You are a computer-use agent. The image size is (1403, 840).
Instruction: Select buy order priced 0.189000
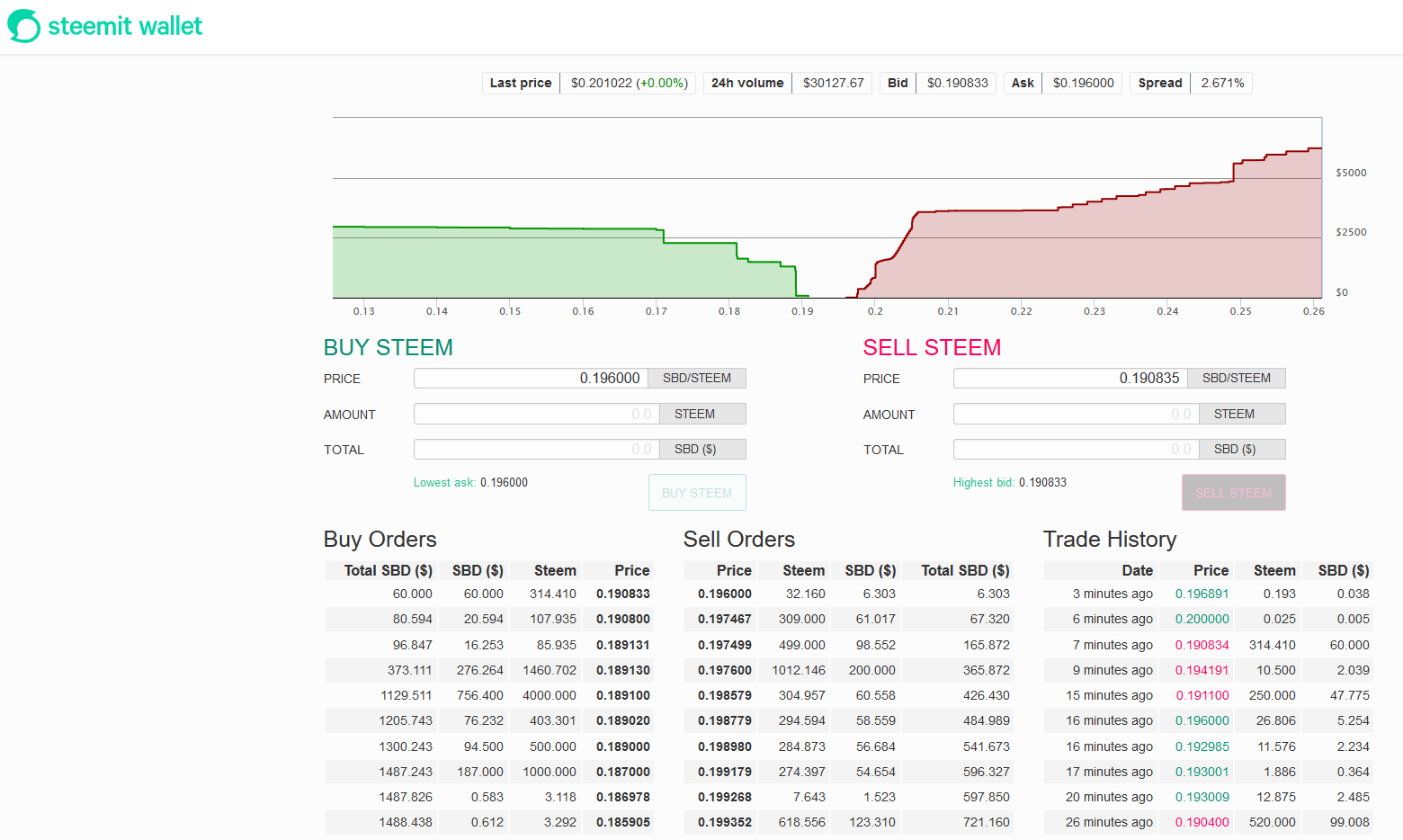coord(488,746)
